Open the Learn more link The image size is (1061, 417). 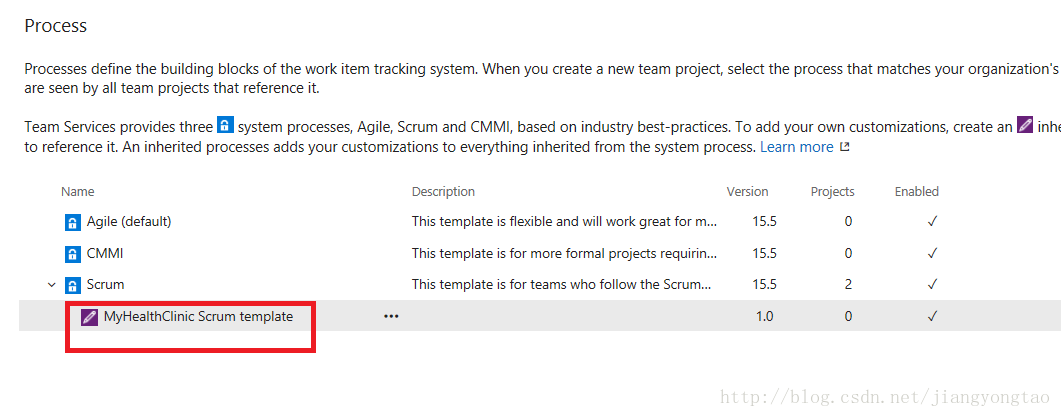796,147
